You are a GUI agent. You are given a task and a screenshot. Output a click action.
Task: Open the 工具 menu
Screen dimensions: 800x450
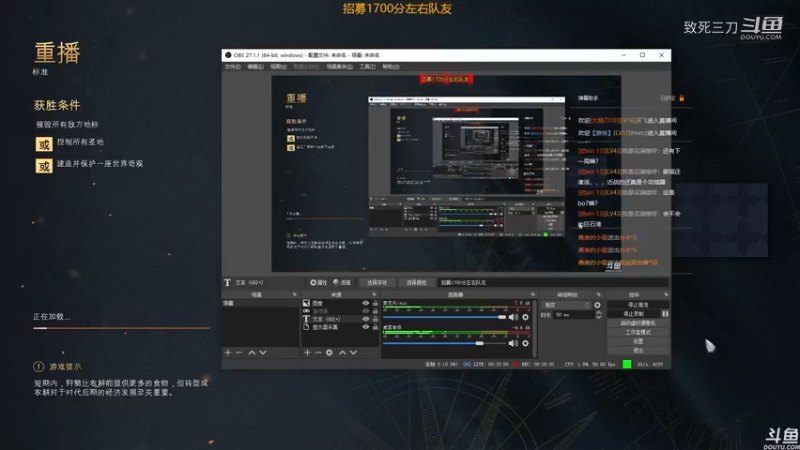(x=367, y=67)
